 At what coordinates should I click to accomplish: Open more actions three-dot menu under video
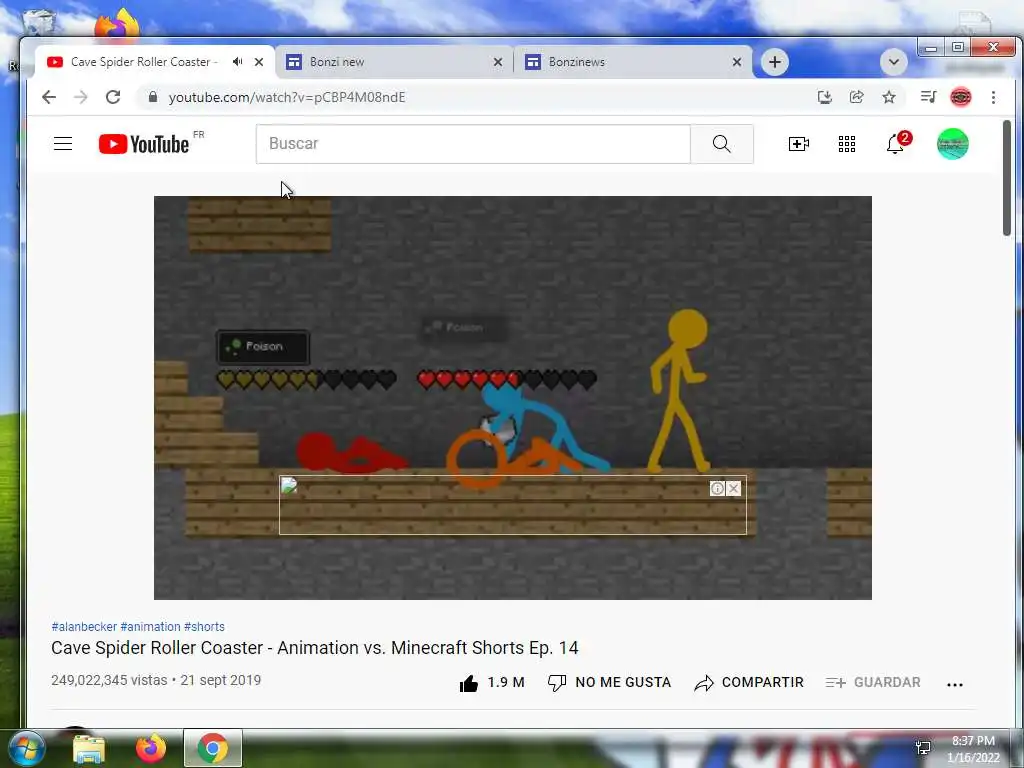pyautogui.click(x=955, y=684)
